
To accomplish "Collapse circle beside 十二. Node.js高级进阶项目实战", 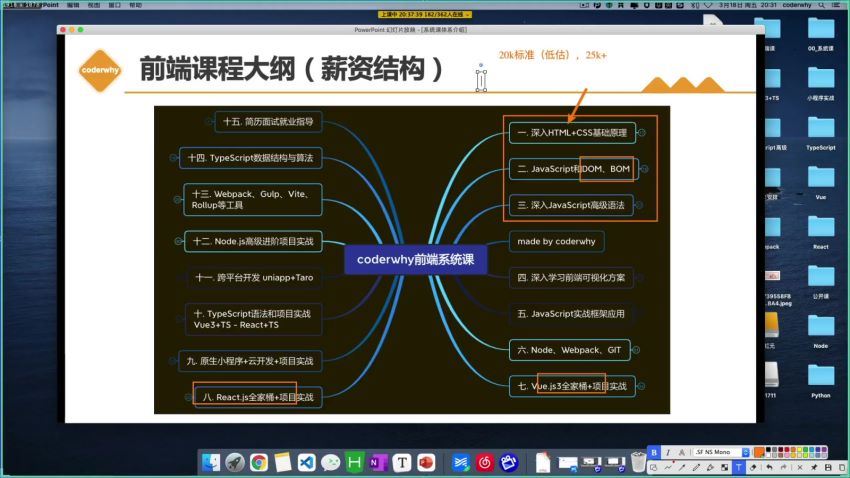I will 178,241.
